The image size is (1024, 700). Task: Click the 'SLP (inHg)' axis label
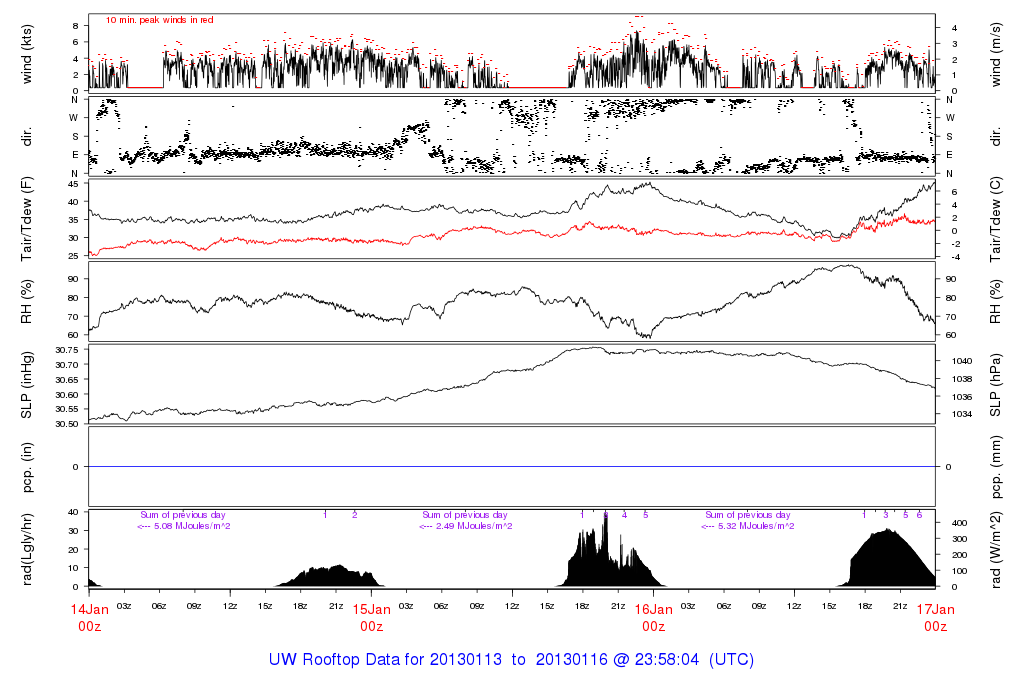coord(29,385)
